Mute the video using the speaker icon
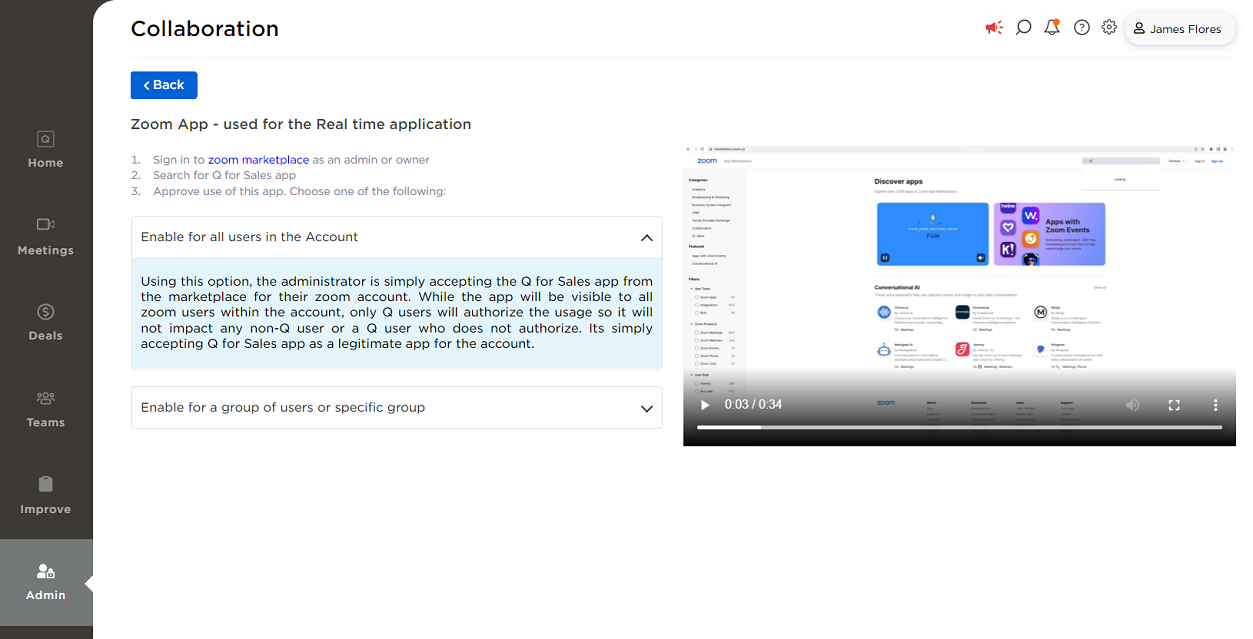1253x639 pixels. tap(1133, 405)
